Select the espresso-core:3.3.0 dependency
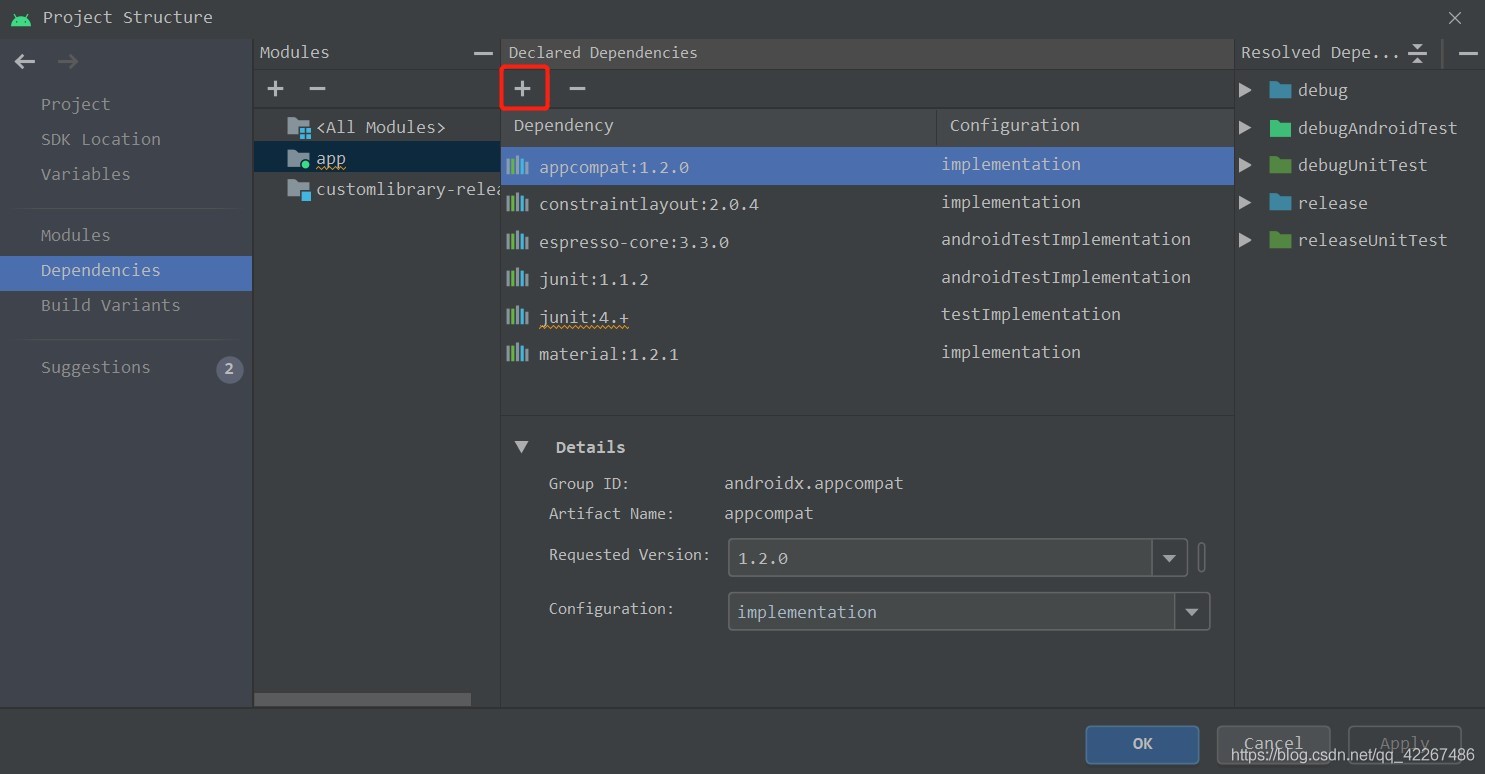The width and height of the screenshot is (1485, 774). pyautogui.click(x=867, y=241)
